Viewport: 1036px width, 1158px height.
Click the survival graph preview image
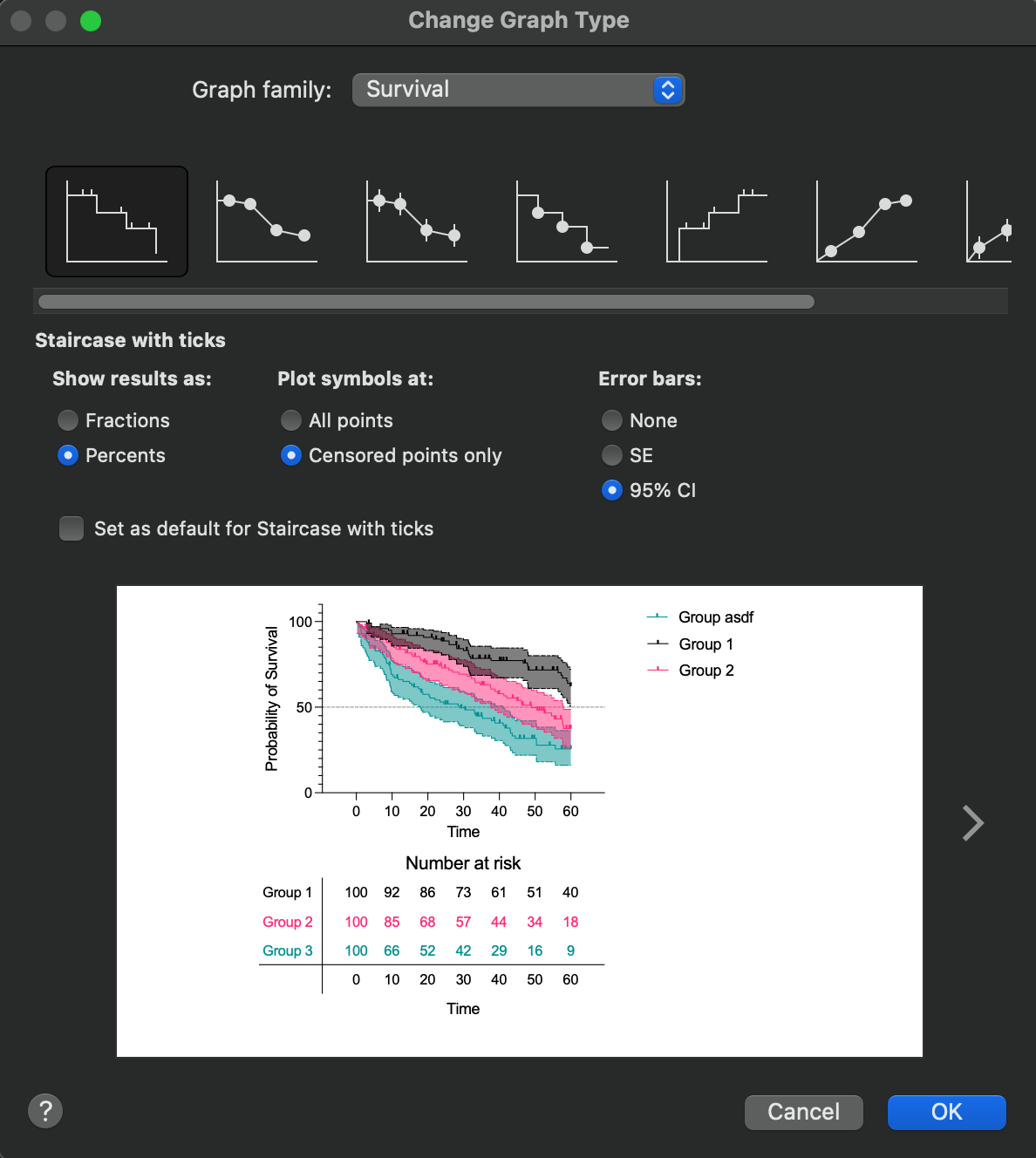click(x=519, y=821)
